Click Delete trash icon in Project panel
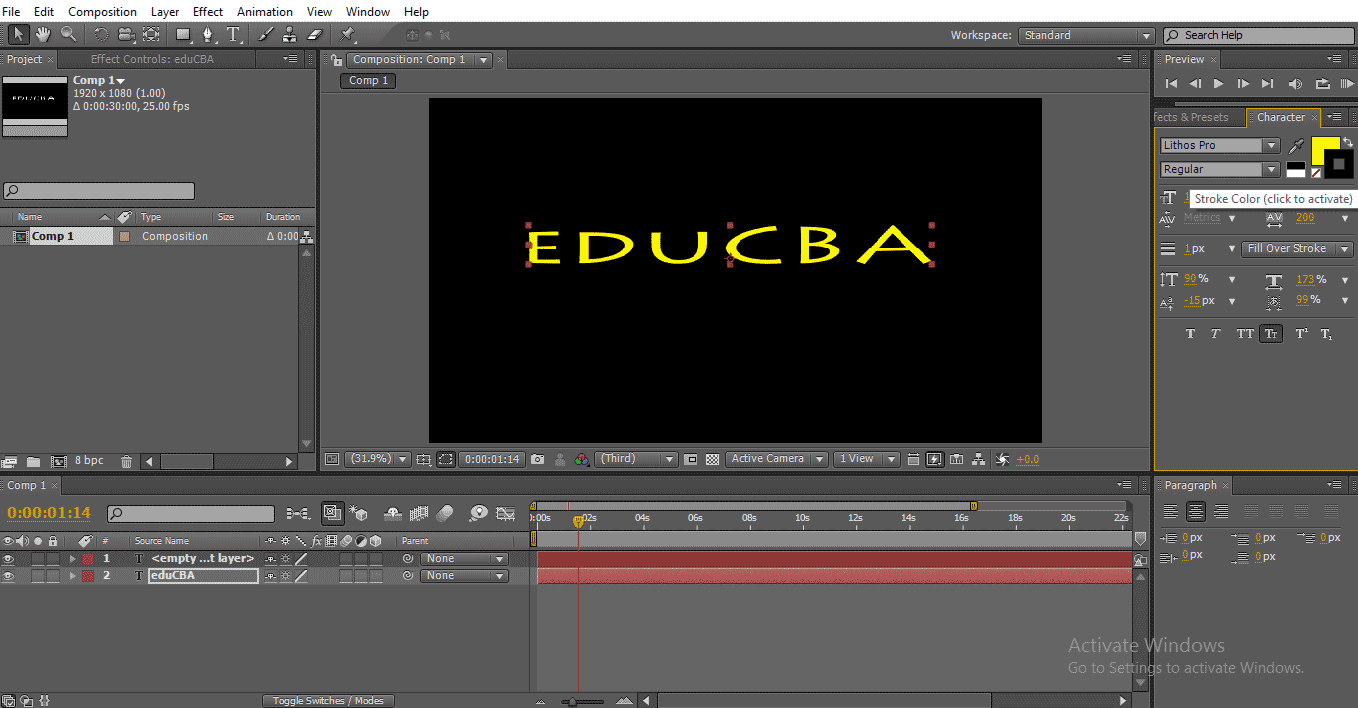Viewport: 1358px width, 708px height. tap(126, 461)
